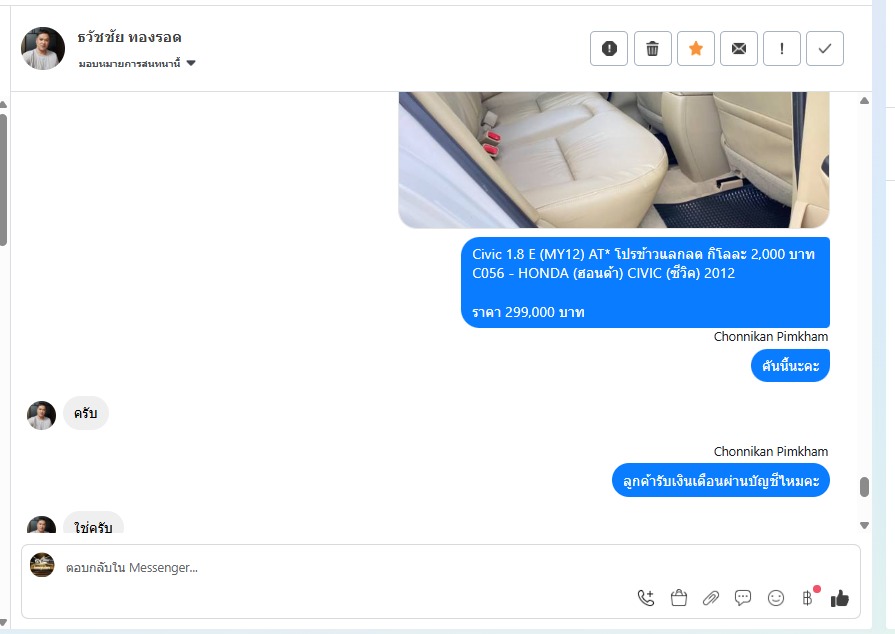The width and height of the screenshot is (895, 634).
Task: Click the chat scrollbar up arrow
Action: click(864, 100)
